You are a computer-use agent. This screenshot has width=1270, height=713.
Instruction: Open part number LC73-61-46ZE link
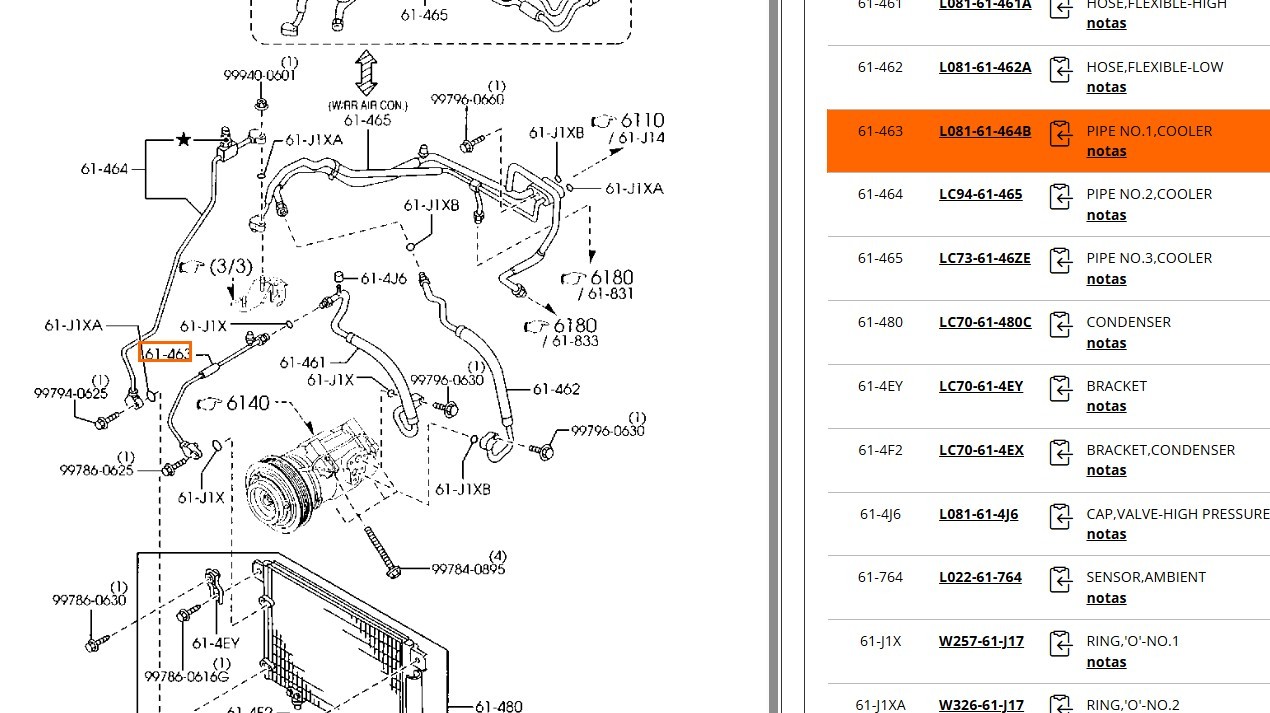984,258
